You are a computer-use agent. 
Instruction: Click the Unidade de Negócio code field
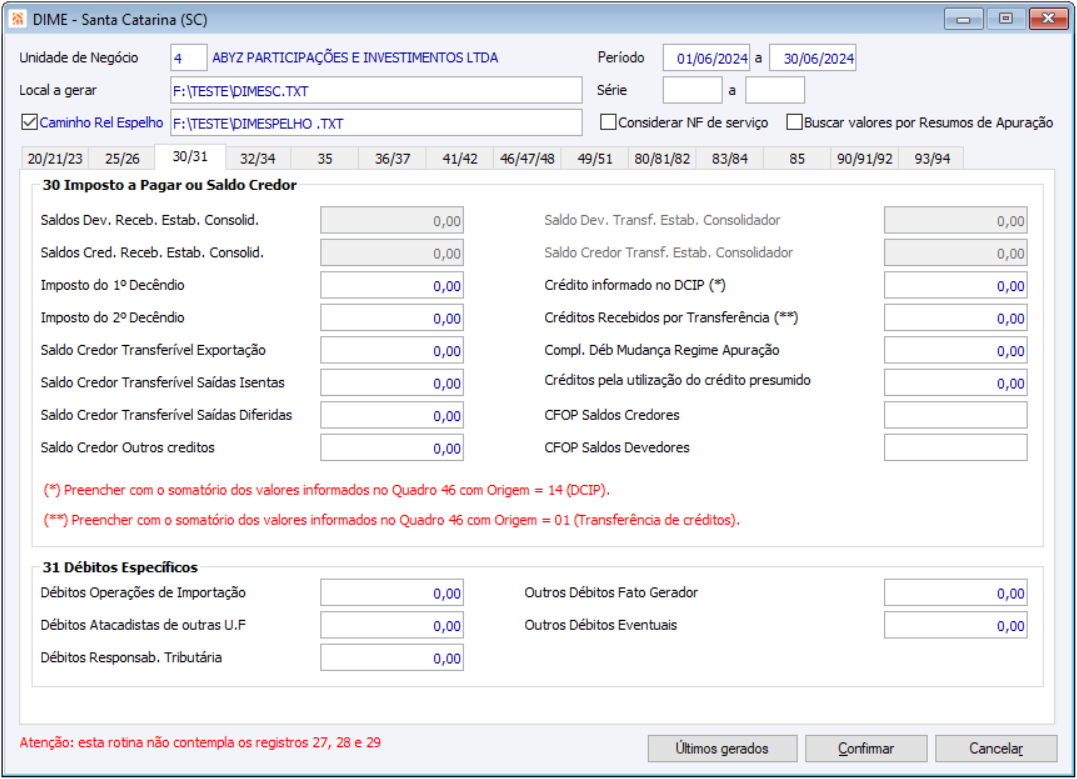(188, 58)
